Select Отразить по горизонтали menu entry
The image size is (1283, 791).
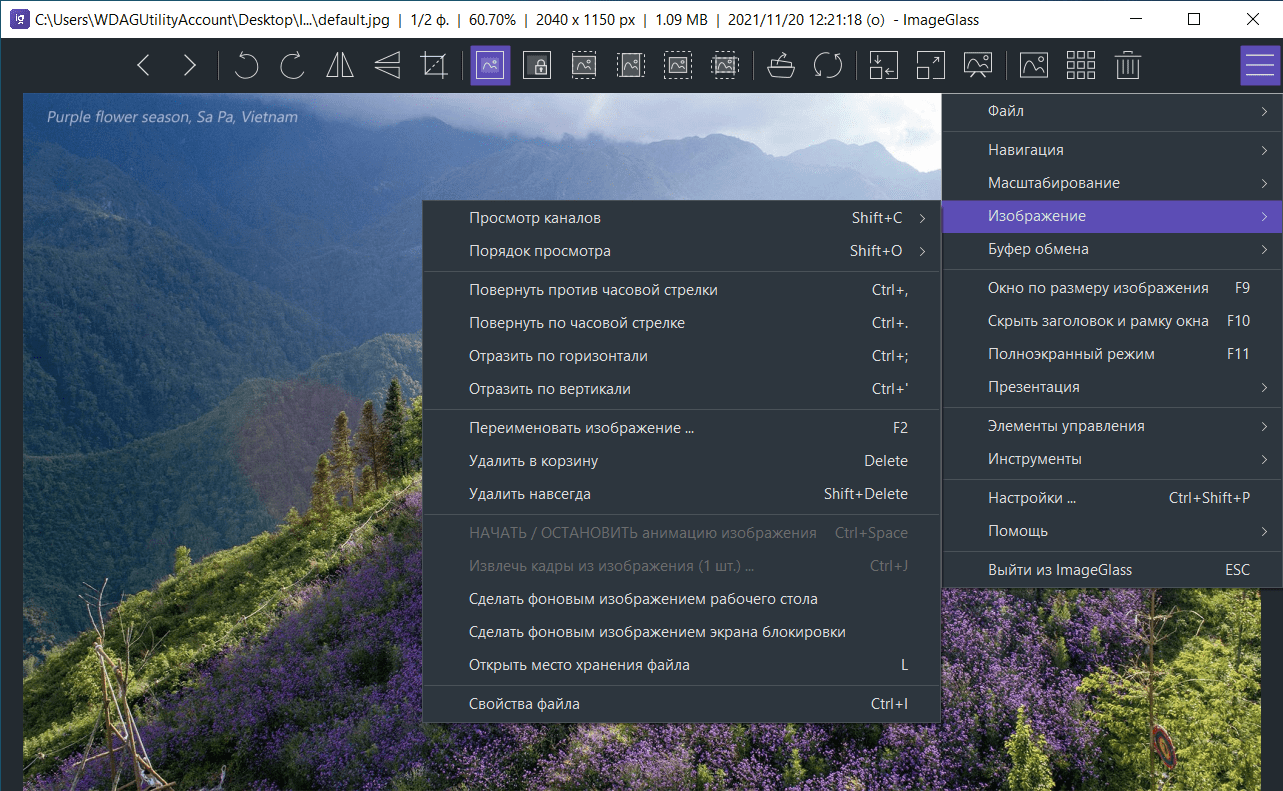tap(681, 356)
